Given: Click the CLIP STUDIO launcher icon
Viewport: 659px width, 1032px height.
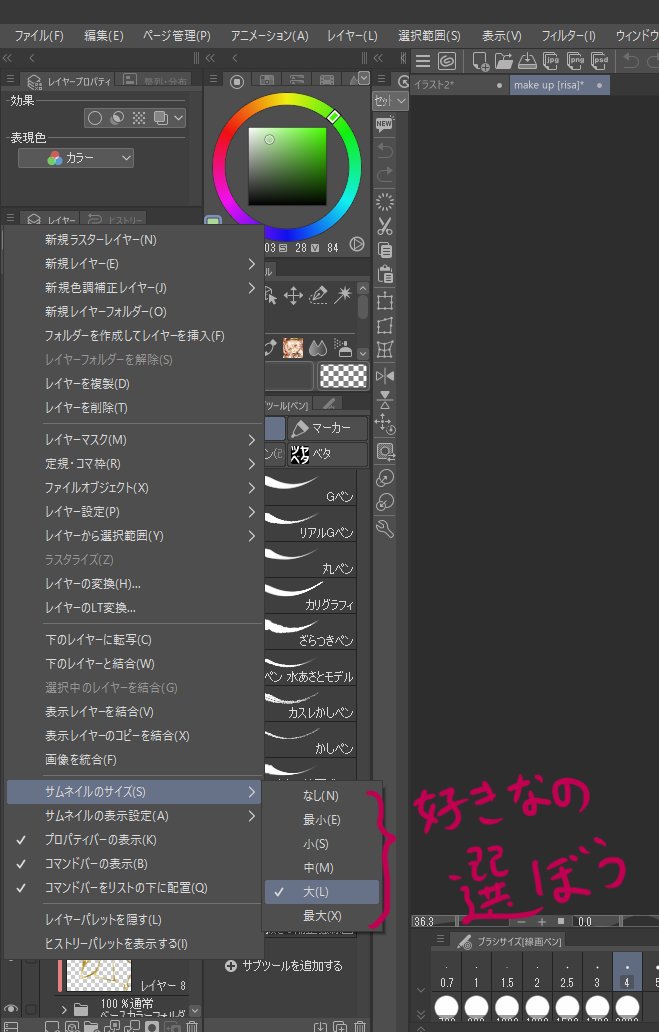Looking at the screenshot, I should (x=447, y=61).
